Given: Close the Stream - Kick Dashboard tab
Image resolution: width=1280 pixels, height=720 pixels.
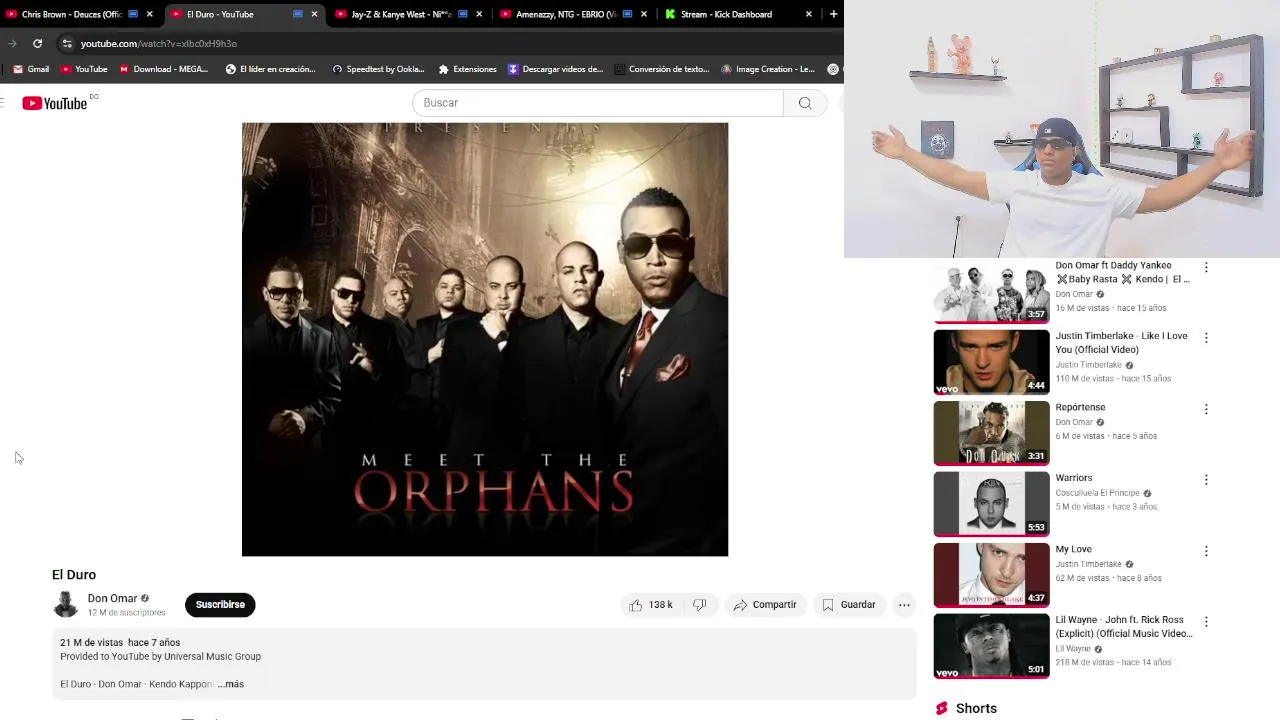Looking at the screenshot, I should [809, 14].
